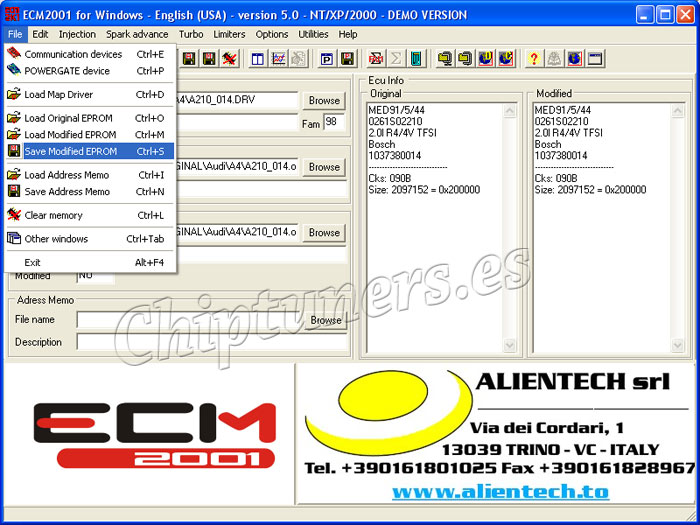Choose Load Original EPROM from File menu
The image size is (700, 525).
pyautogui.click(x=90, y=118)
